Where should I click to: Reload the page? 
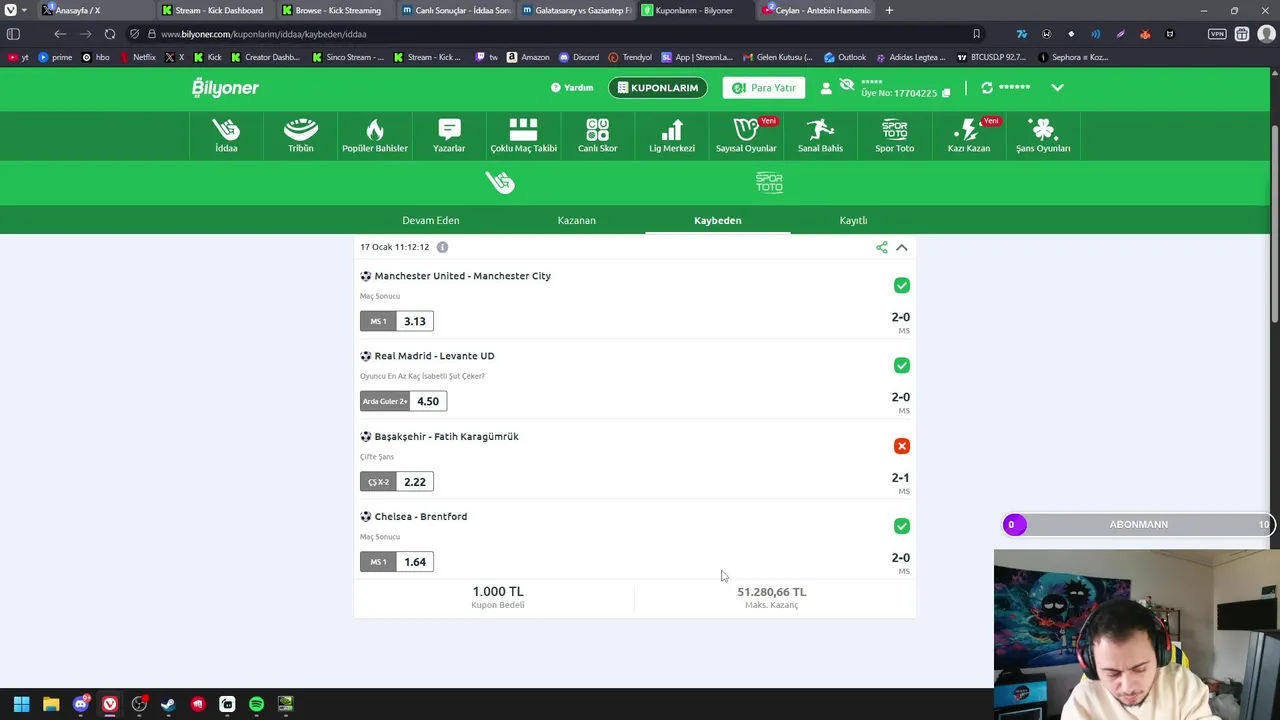(x=110, y=34)
